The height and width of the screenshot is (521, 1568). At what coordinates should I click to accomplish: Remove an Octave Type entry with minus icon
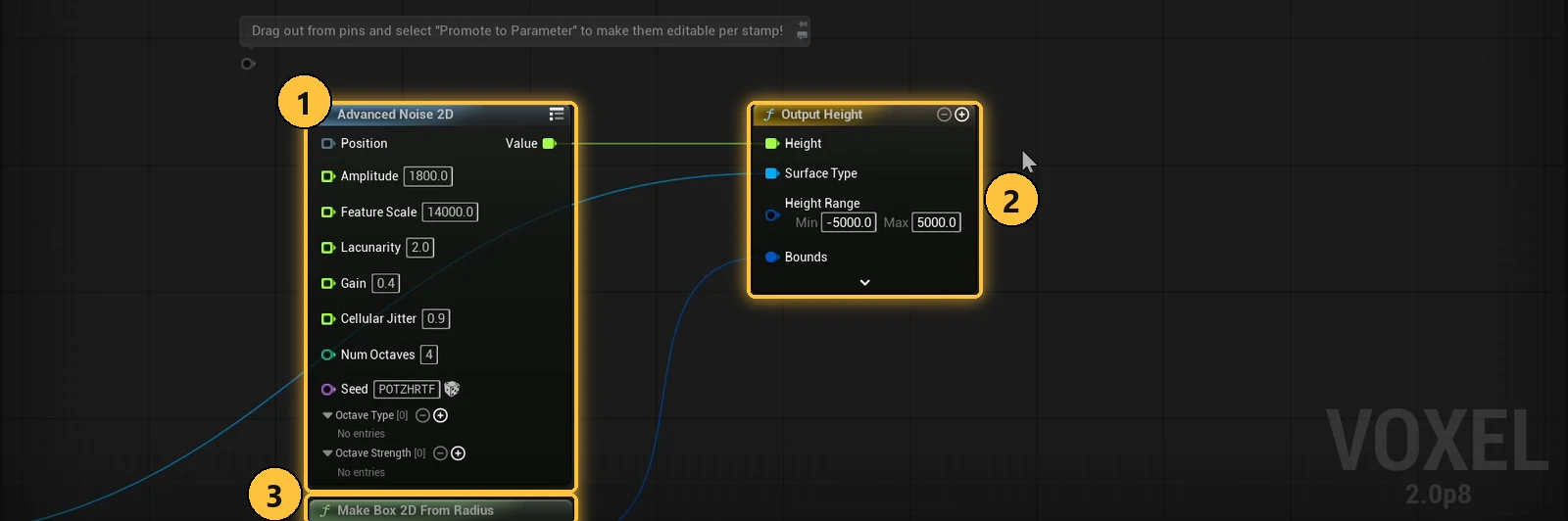pyautogui.click(x=422, y=415)
